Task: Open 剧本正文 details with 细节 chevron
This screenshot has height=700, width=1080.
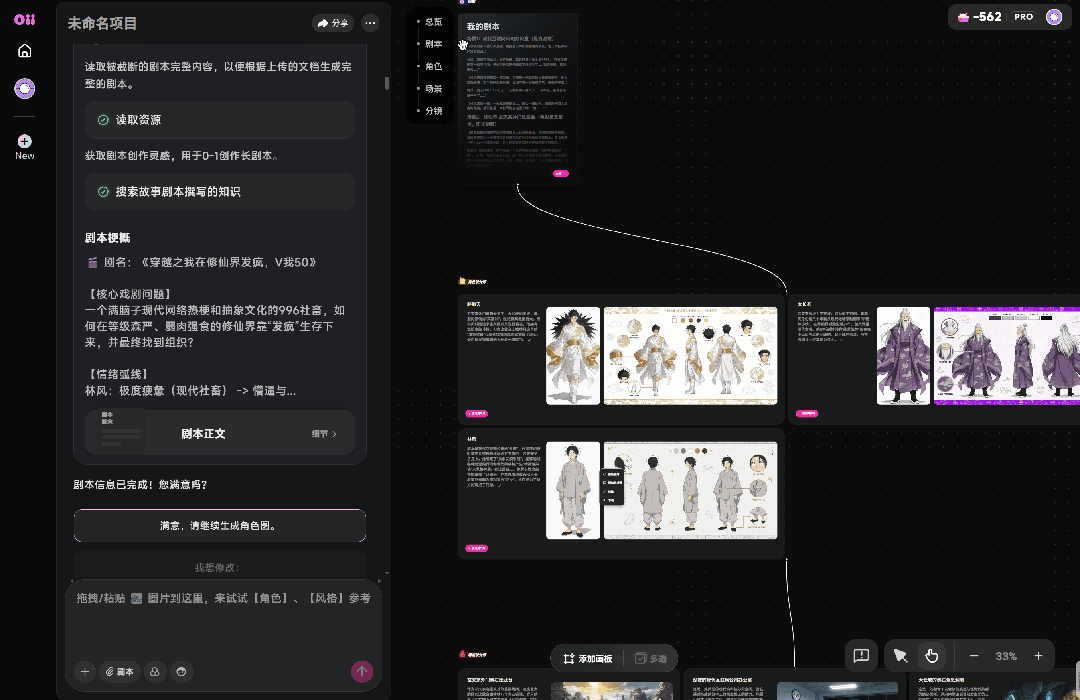Action: [324, 433]
